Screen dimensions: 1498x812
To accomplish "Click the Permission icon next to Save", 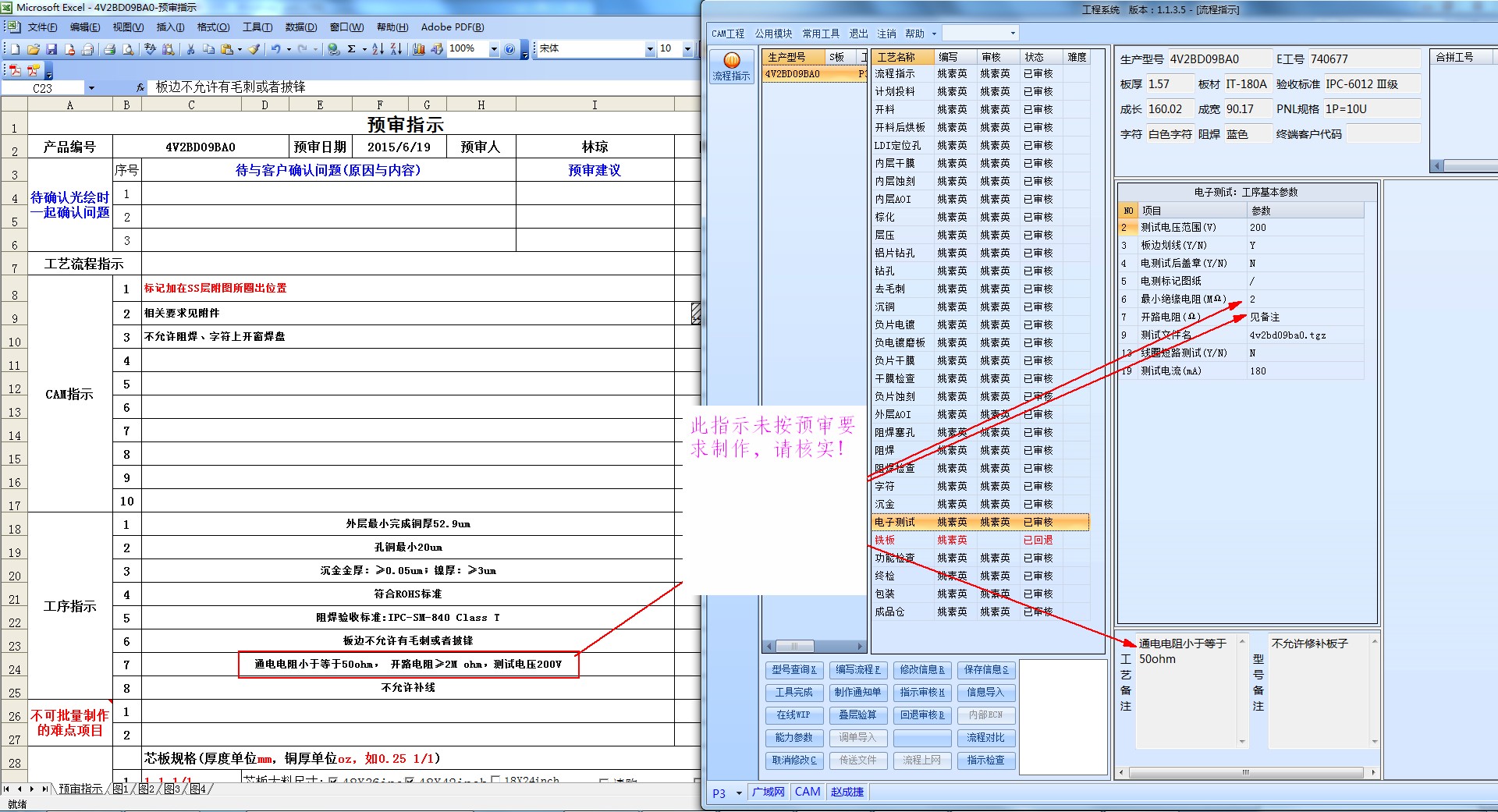I will pos(69,49).
